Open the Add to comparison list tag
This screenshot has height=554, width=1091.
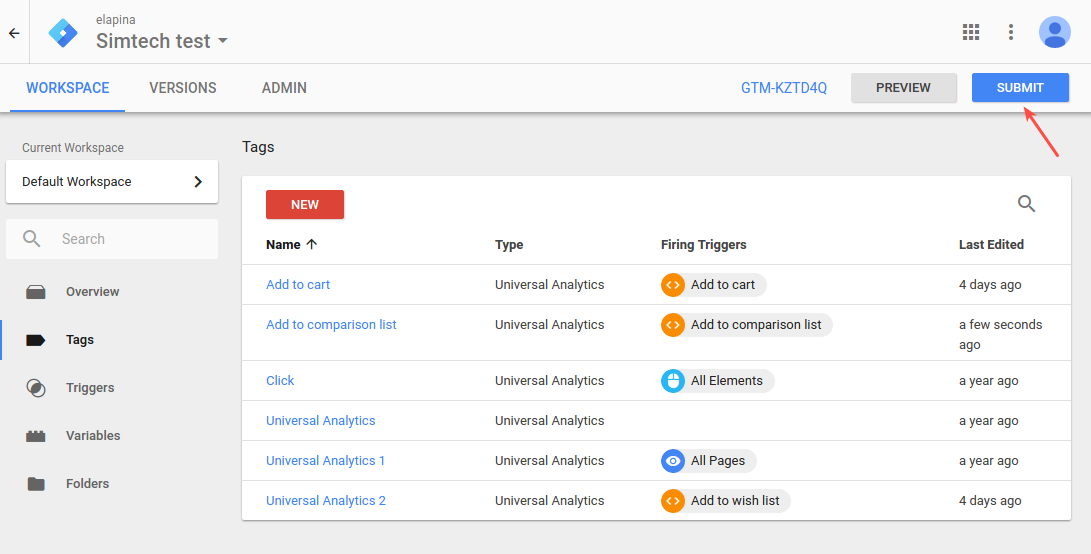coord(331,324)
